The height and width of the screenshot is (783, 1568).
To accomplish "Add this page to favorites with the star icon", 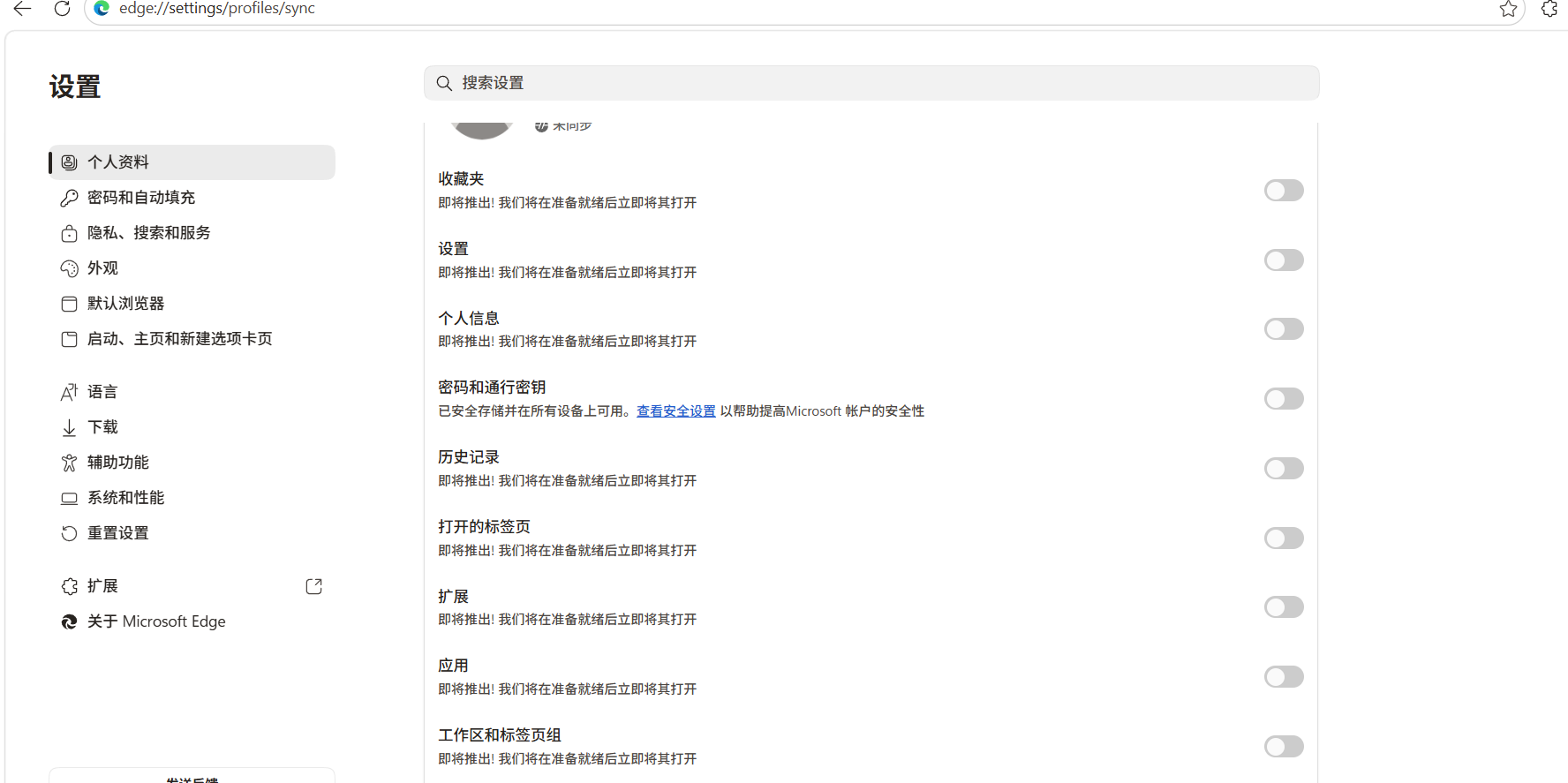I will 1508,9.
